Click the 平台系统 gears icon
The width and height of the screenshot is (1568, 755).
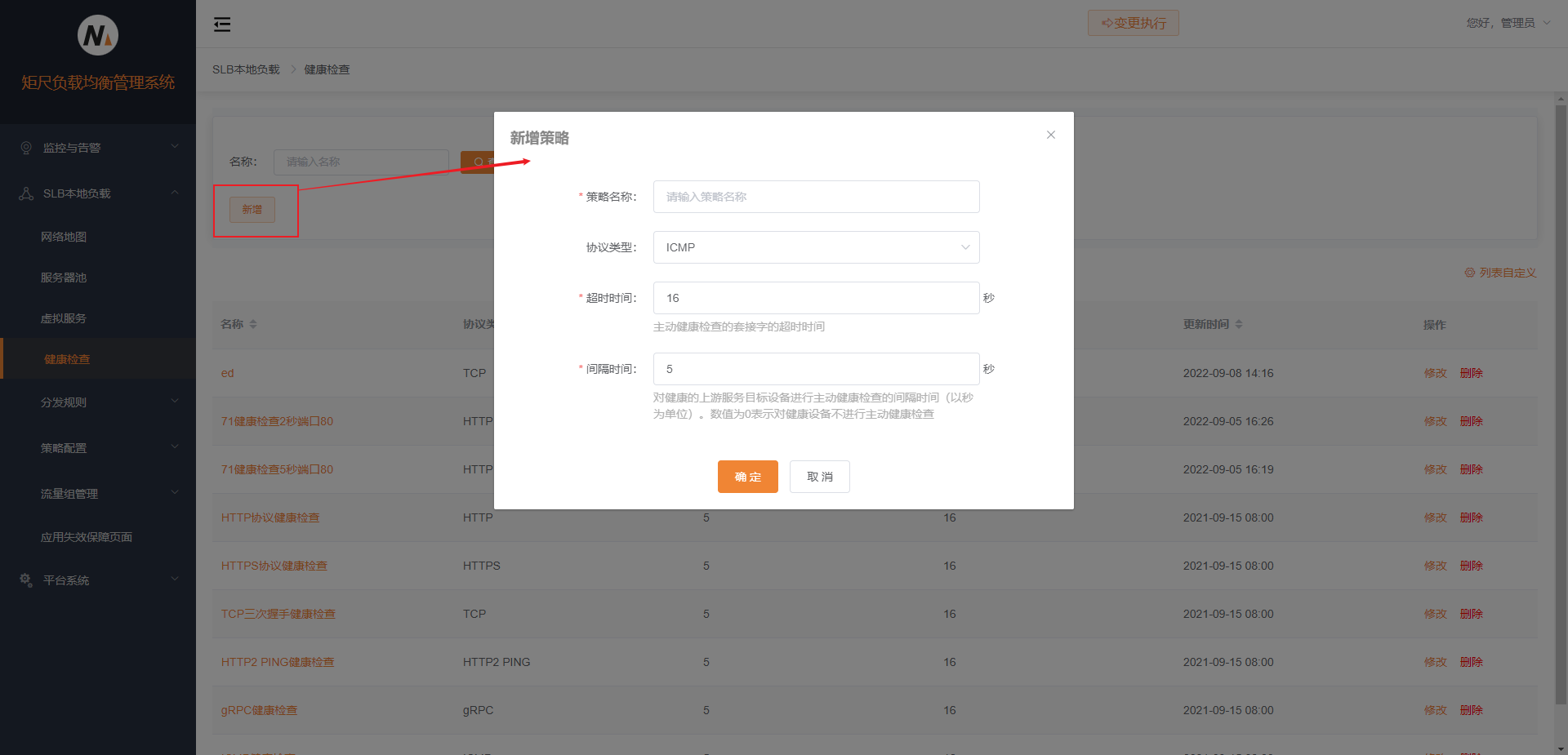[26, 580]
